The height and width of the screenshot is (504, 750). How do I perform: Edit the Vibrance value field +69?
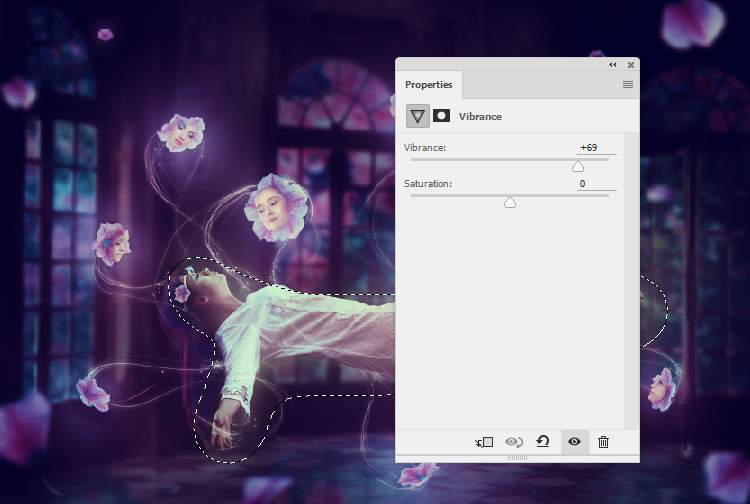click(x=596, y=148)
